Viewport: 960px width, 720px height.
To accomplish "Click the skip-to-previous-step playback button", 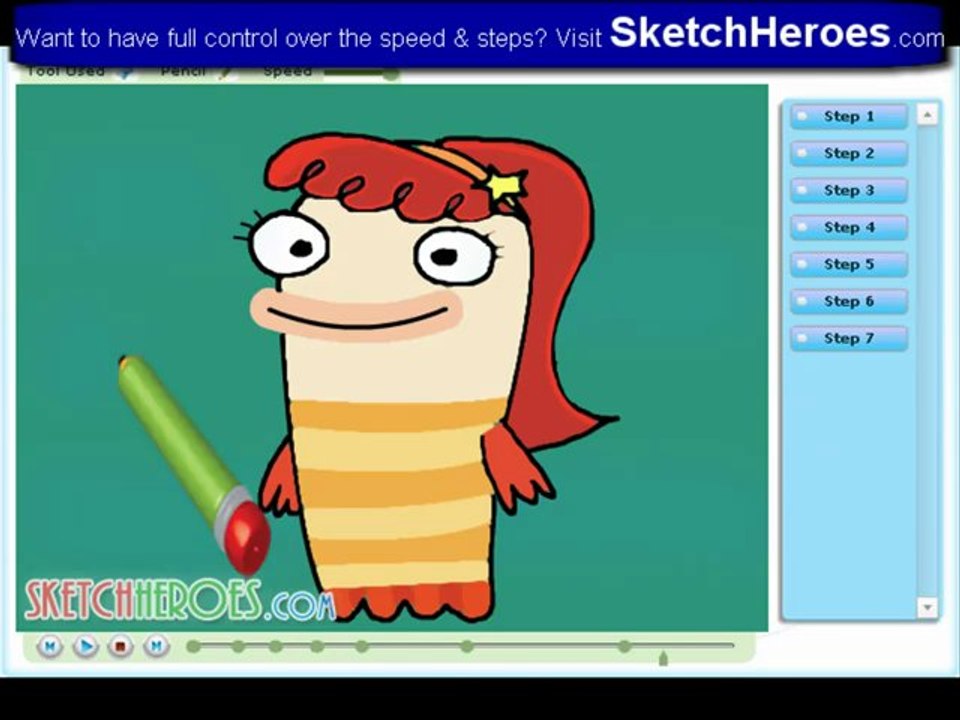I will (x=50, y=646).
